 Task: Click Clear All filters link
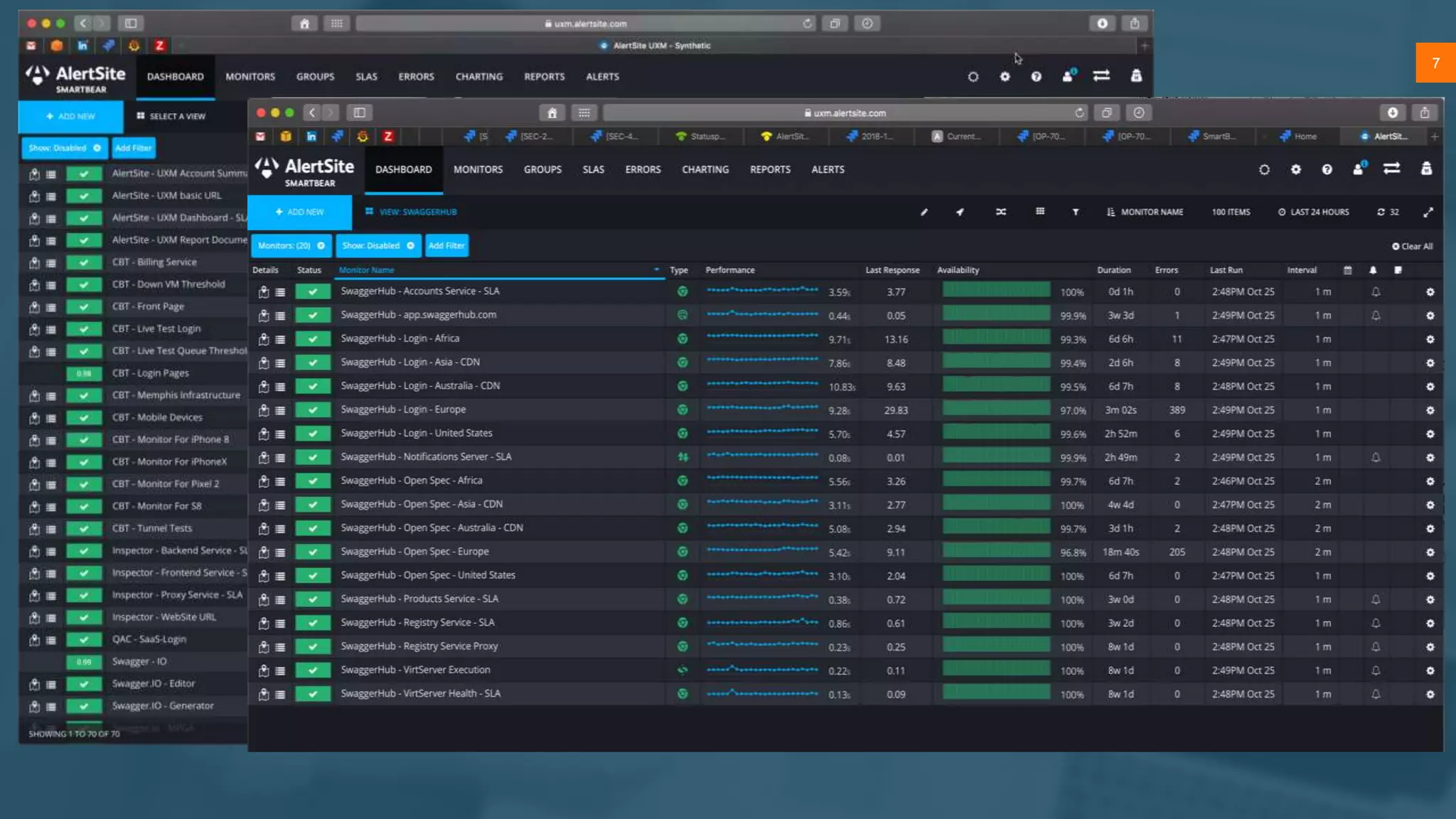[x=1412, y=246]
